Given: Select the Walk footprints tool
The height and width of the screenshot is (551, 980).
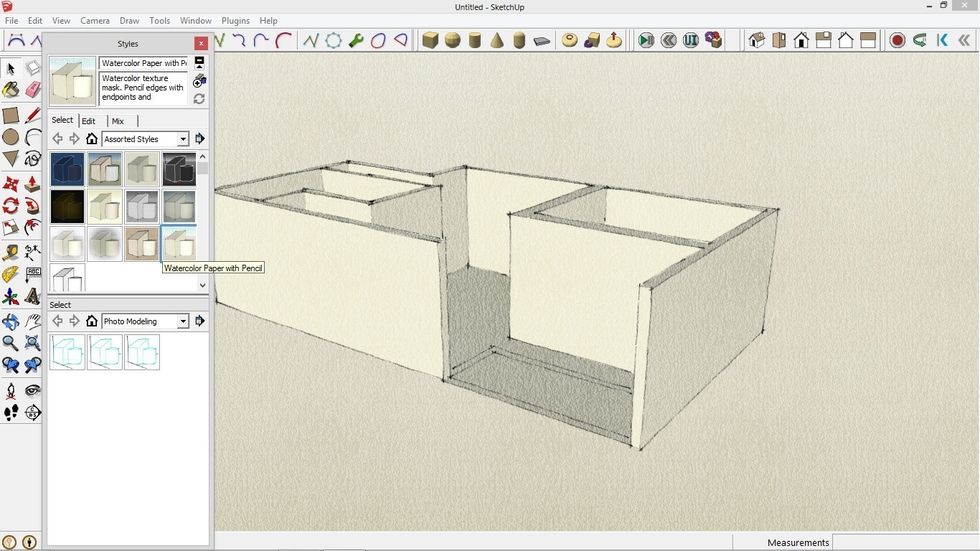Looking at the screenshot, I should [x=10, y=412].
